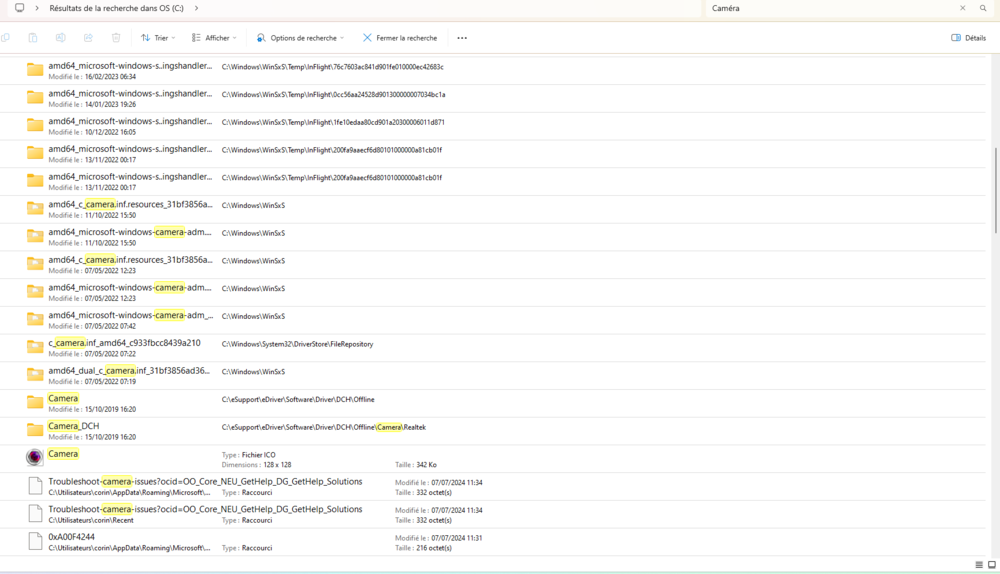Click chevron after Résultats de la recherche breadcrumb

pyautogui.click(x=196, y=8)
